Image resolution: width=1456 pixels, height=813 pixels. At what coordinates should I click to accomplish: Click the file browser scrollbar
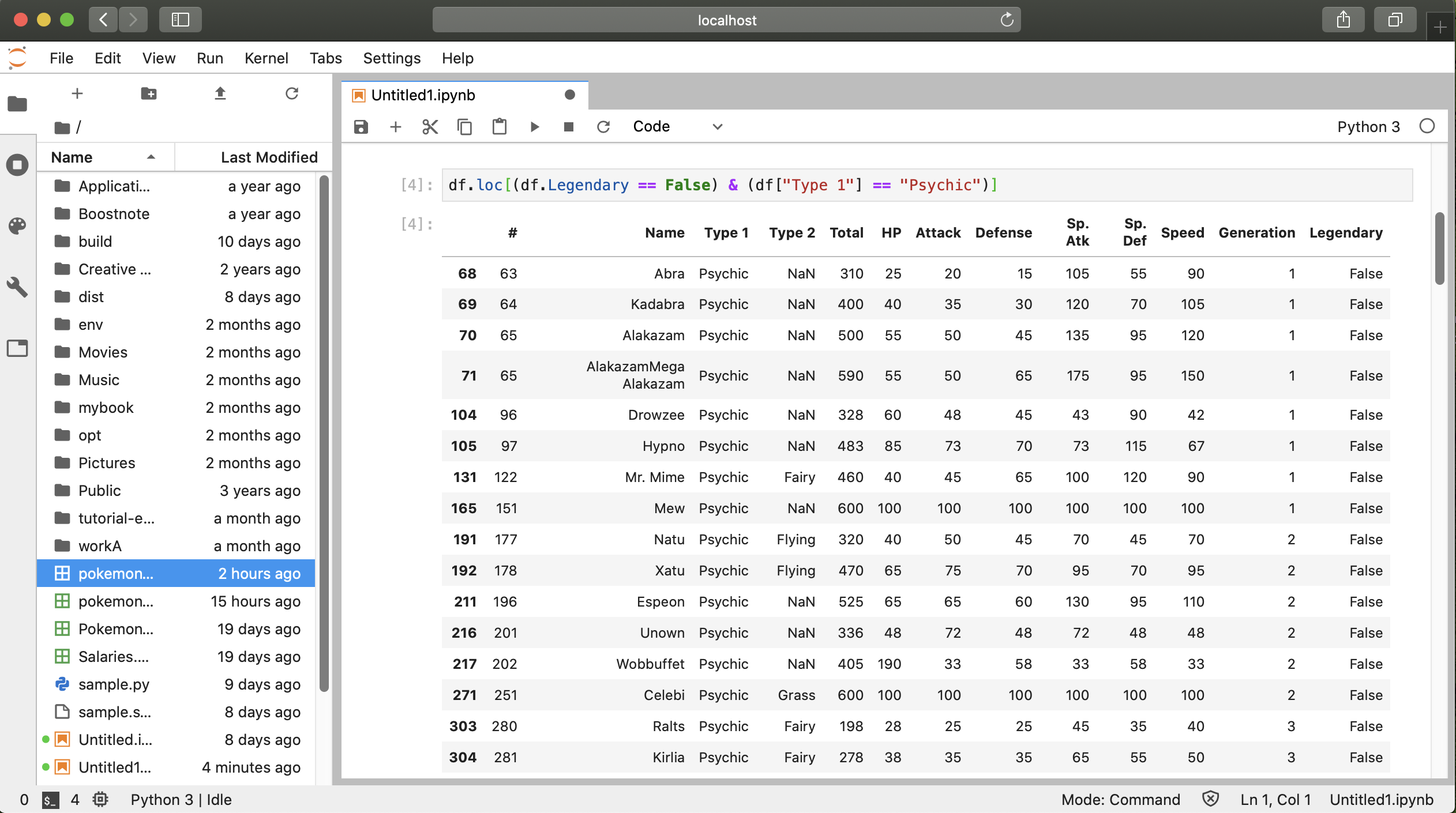coord(324,432)
